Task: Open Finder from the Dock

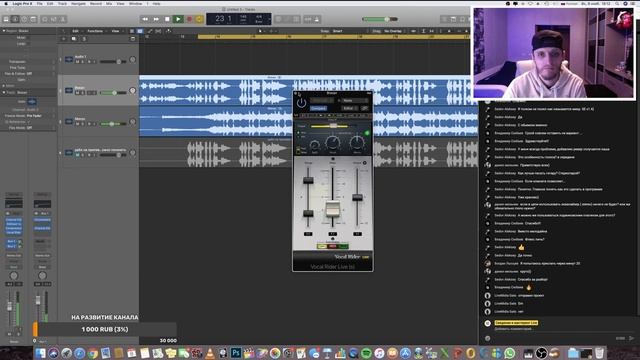Action: tap(40, 353)
